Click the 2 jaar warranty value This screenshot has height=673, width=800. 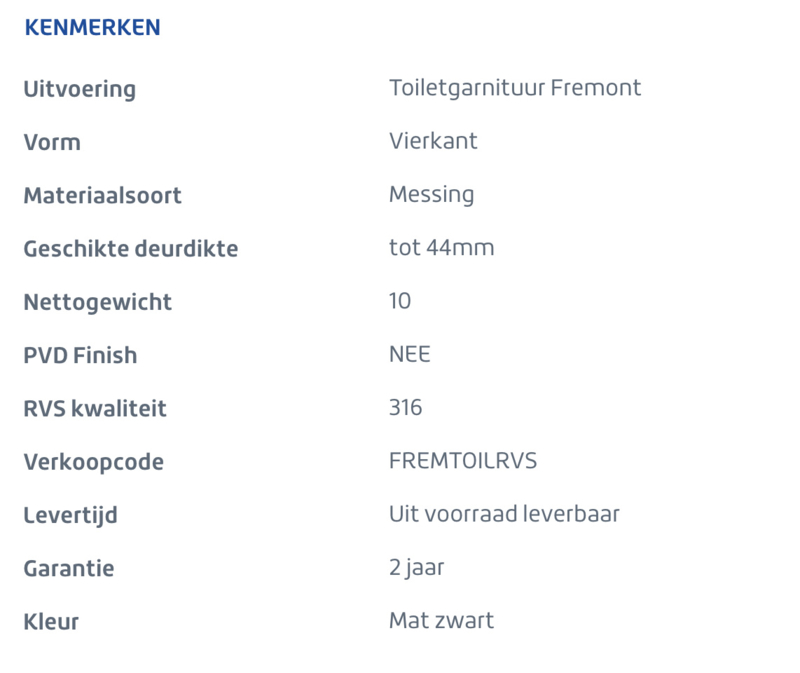(x=417, y=568)
